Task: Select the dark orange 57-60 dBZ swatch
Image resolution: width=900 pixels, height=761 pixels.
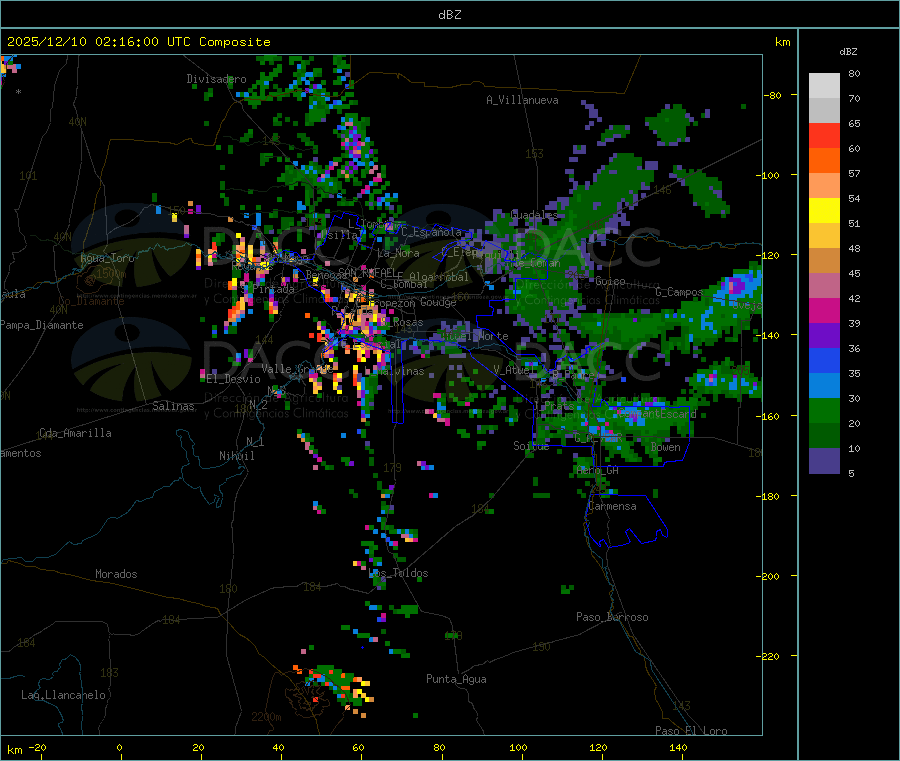Action: [824, 161]
